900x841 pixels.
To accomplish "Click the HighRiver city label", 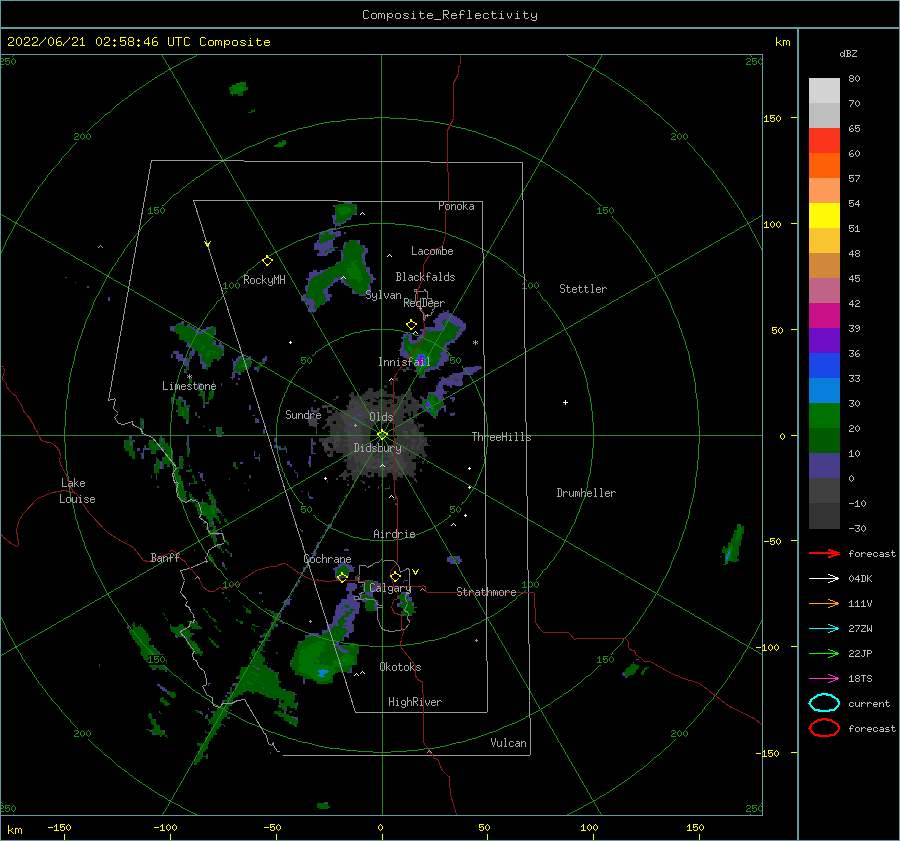I will (415, 702).
